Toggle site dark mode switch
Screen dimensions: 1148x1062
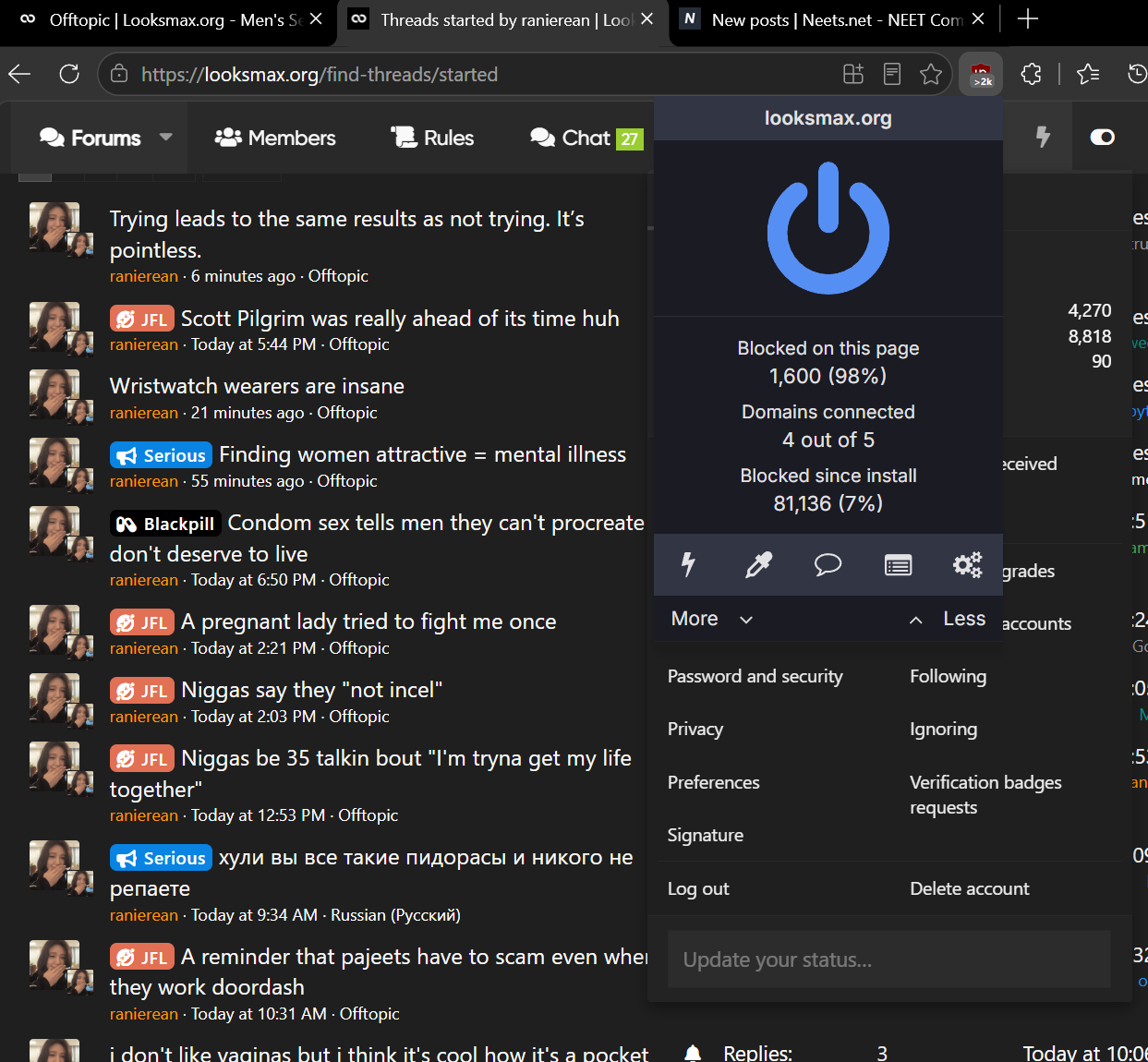[1103, 138]
